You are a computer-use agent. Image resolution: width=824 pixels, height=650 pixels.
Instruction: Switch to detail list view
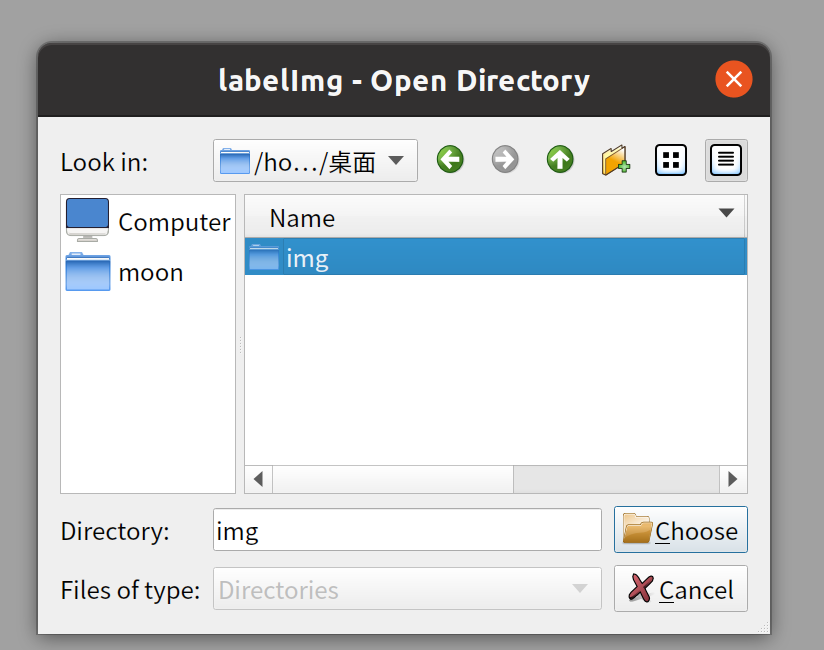(726, 160)
